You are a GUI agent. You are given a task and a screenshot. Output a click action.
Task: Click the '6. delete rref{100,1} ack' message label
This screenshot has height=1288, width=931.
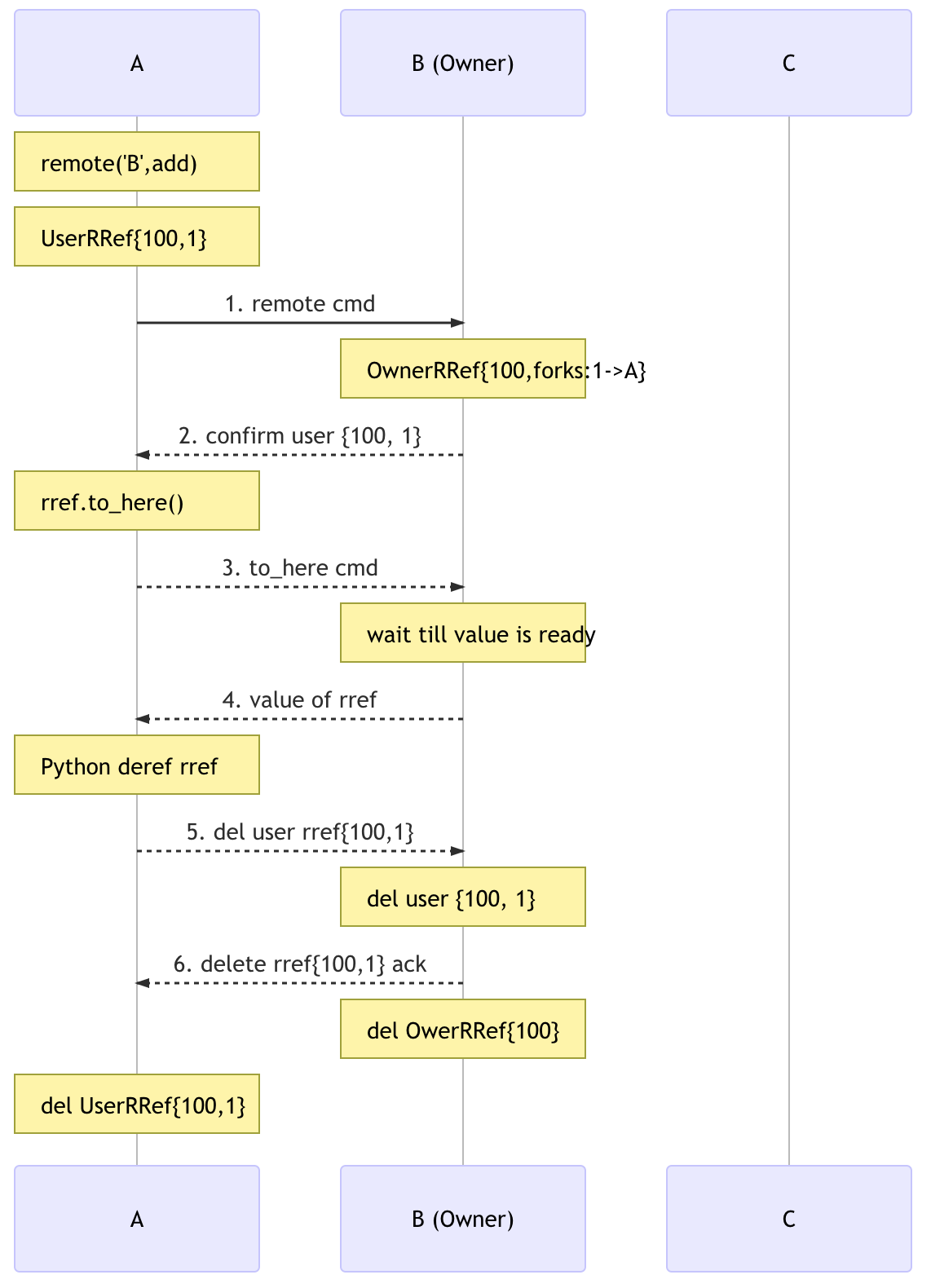(300, 964)
